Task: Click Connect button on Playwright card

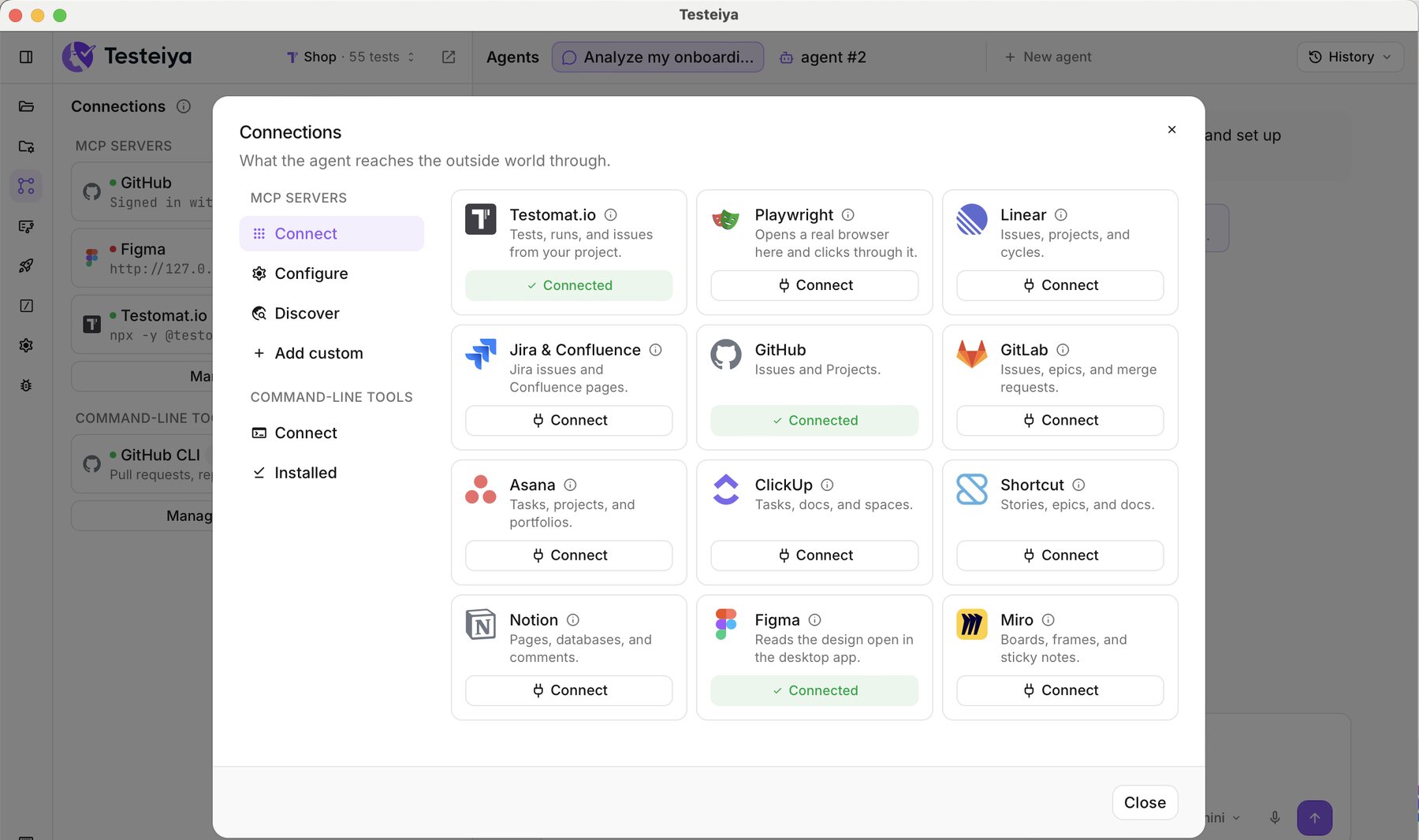Action: (814, 285)
